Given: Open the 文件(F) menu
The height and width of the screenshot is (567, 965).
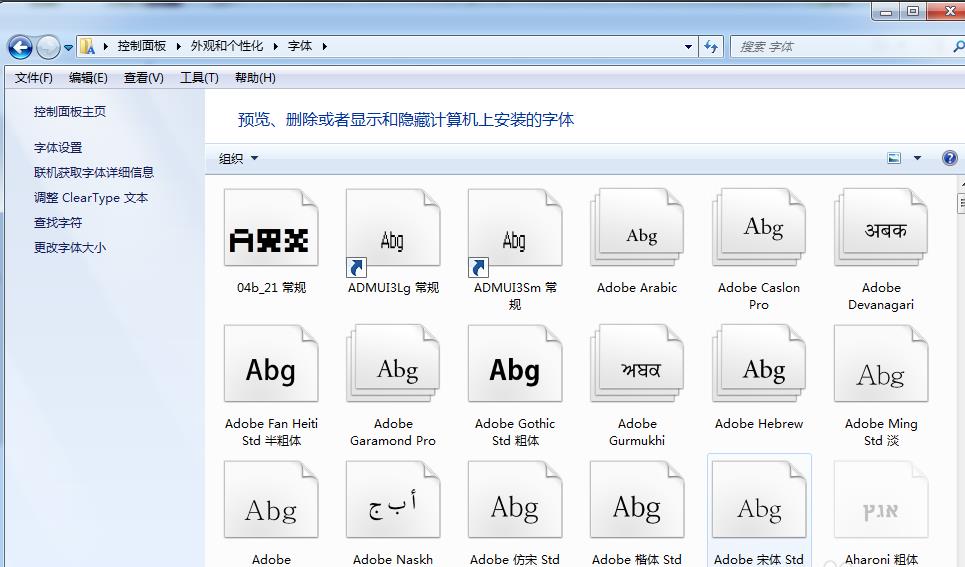Looking at the screenshot, I should coord(34,78).
